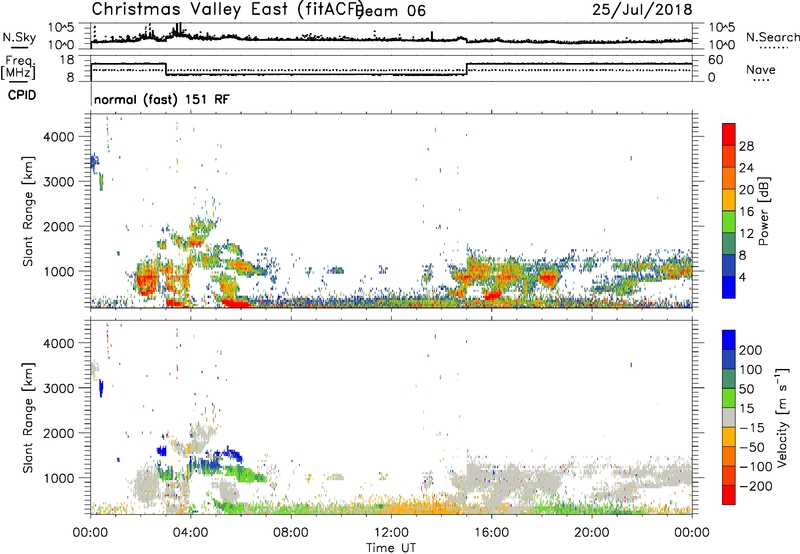Click the 3000 tick label in velocity panel

tap(58, 388)
